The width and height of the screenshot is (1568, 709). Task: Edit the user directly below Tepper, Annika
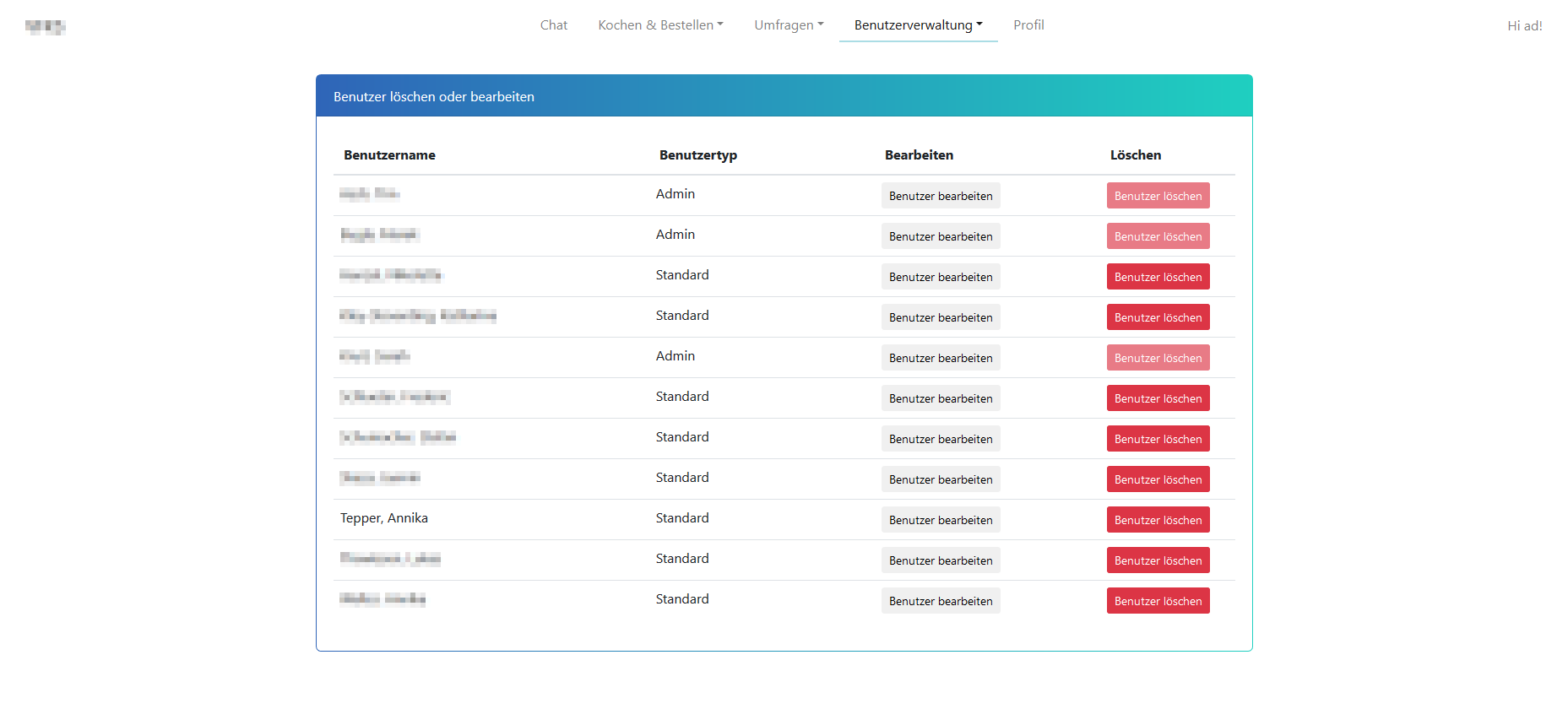pyautogui.click(x=941, y=560)
